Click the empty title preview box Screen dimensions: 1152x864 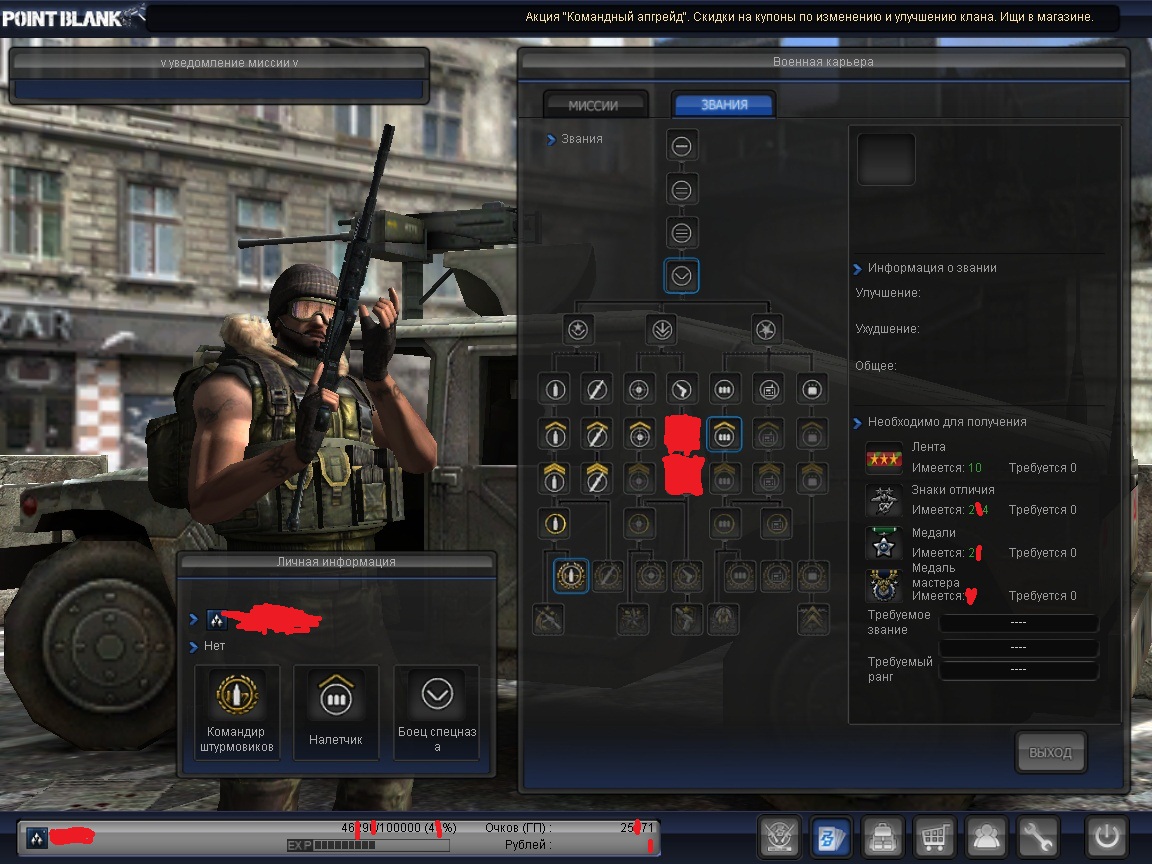click(886, 159)
